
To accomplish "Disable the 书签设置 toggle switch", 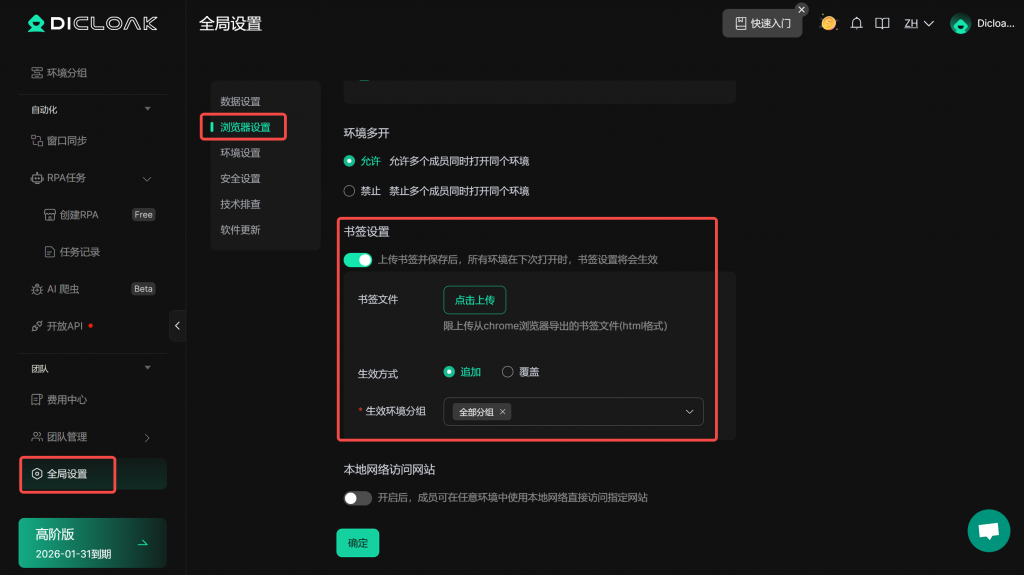I will [357, 260].
